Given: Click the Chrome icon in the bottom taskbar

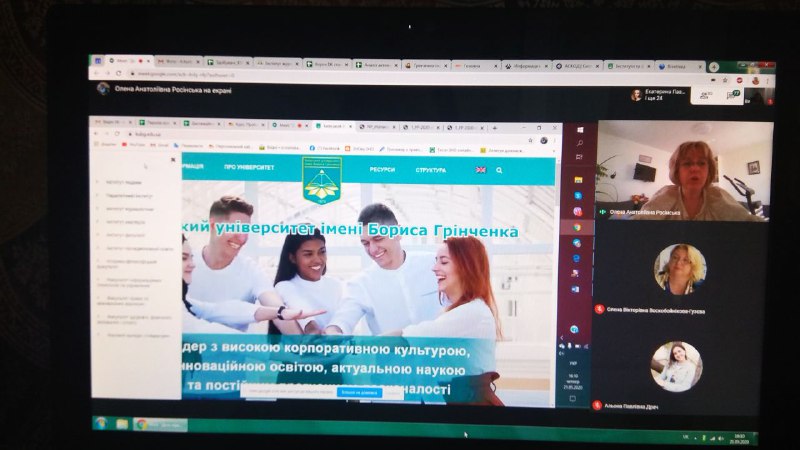Looking at the screenshot, I should click(x=143, y=424).
